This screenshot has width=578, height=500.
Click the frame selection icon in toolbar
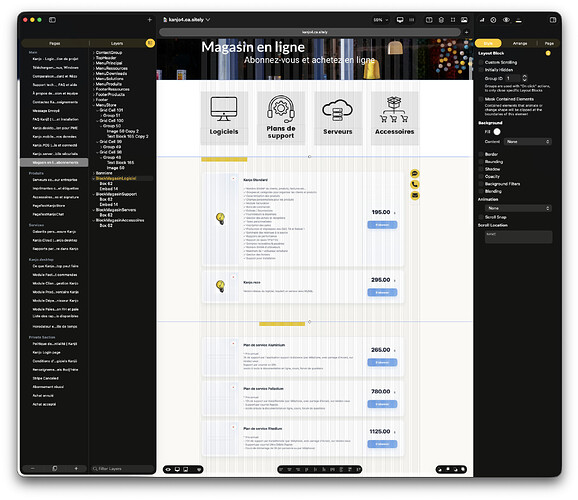click(453, 20)
